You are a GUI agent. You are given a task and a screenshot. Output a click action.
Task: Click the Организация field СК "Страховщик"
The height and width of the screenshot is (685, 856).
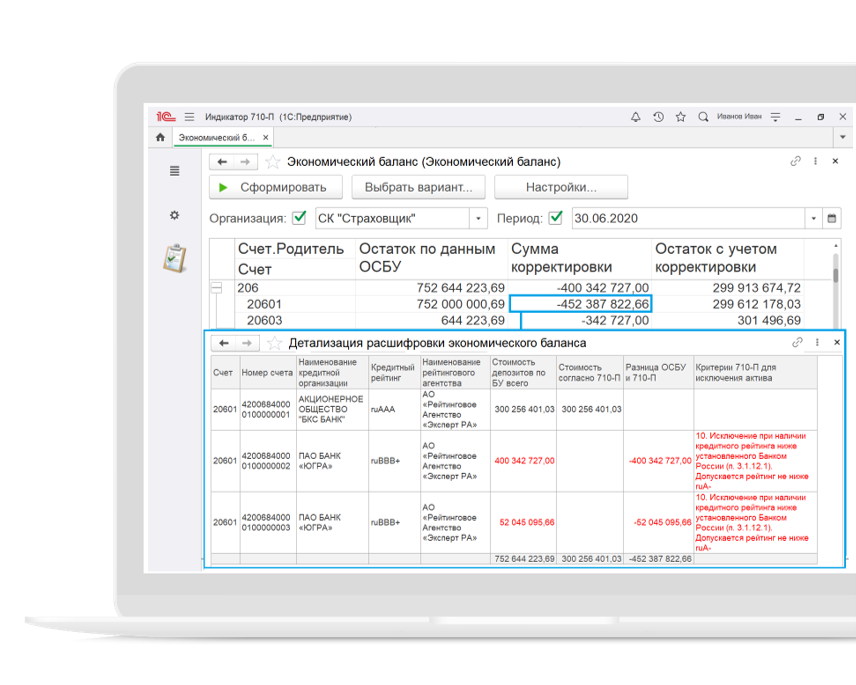(392, 218)
